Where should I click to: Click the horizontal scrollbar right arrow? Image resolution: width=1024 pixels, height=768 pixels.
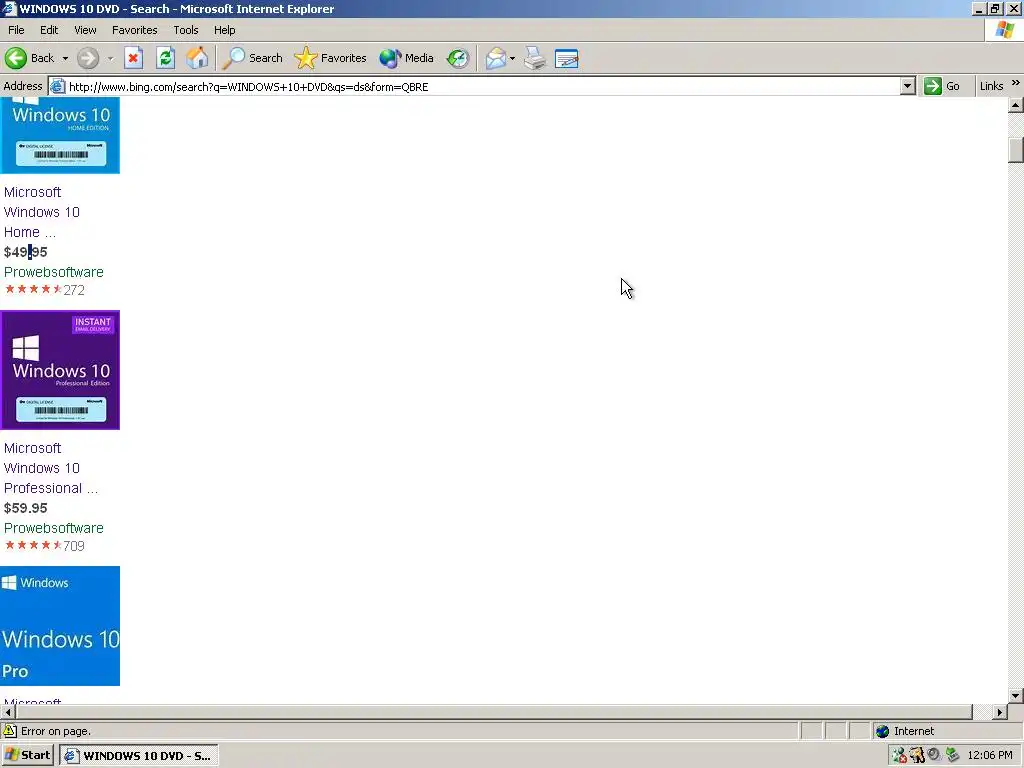[x=999, y=712]
